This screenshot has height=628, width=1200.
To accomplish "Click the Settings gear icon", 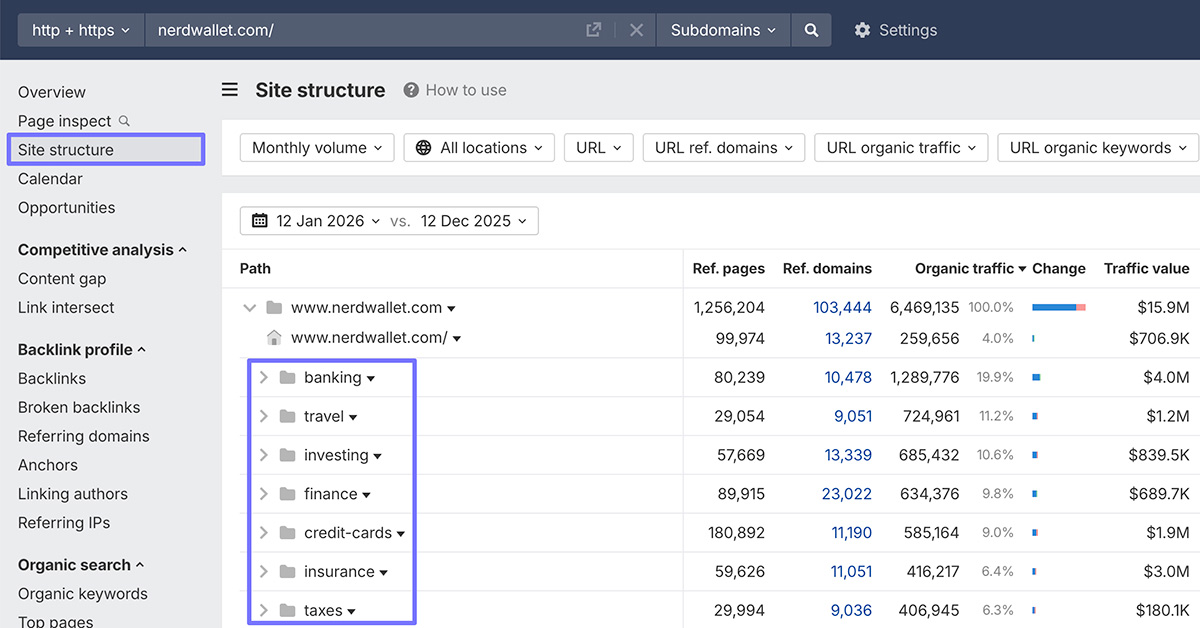I will pos(862,30).
